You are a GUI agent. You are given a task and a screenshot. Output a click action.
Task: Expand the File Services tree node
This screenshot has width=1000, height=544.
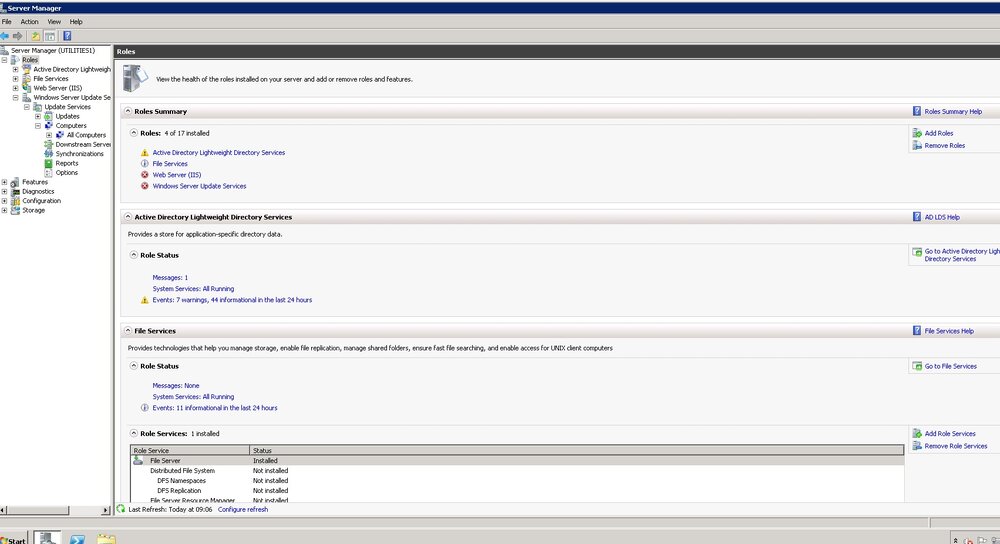coord(15,78)
